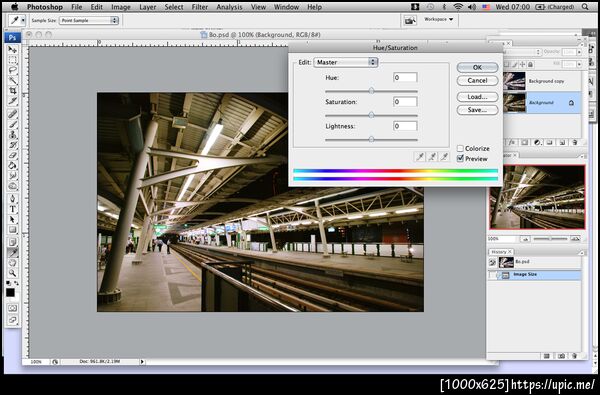
Task: Click the Hue value input field
Action: click(x=405, y=78)
